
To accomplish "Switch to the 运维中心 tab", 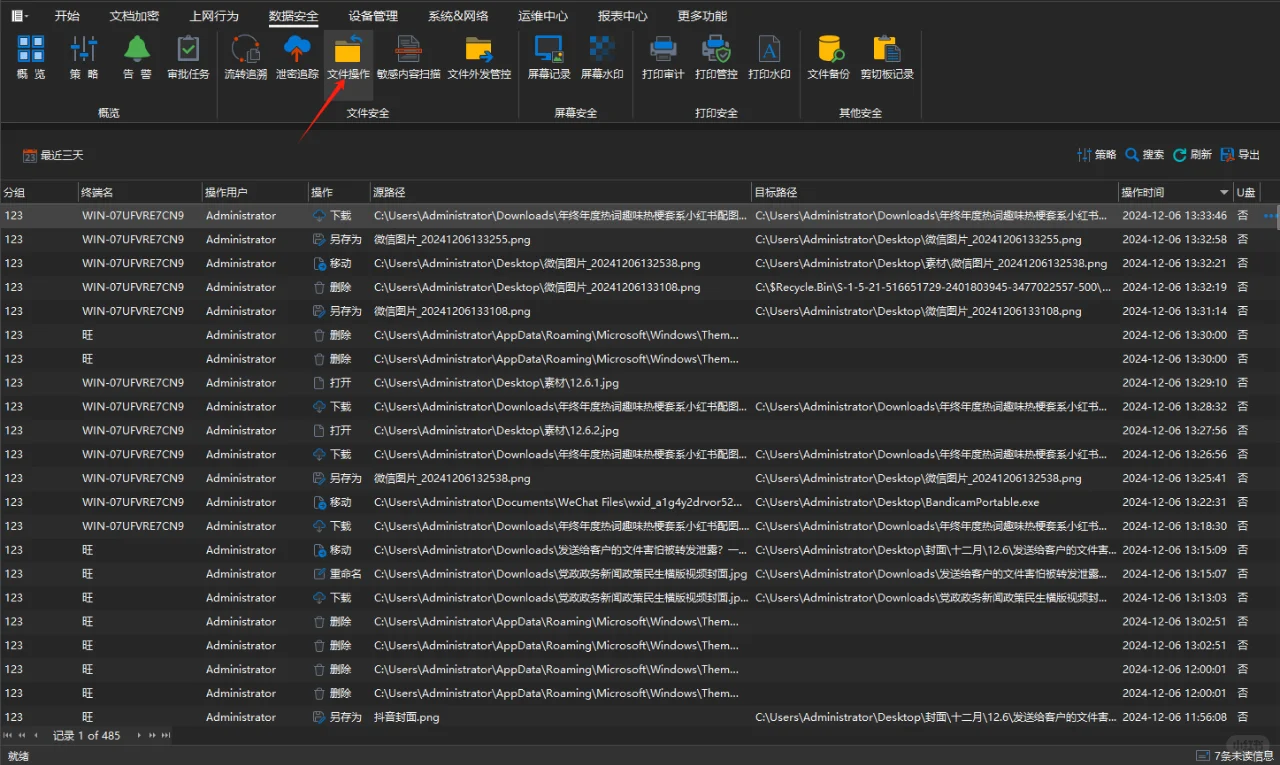I will pos(543,16).
